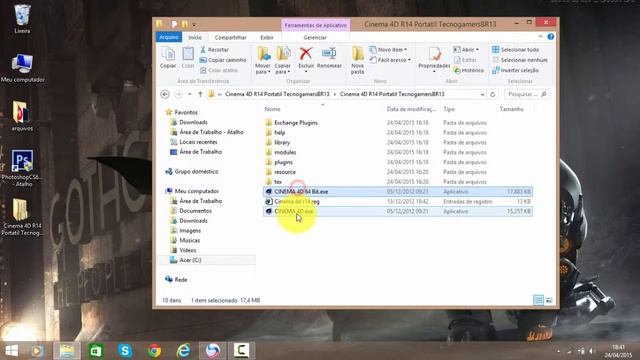Open Downloads under Favoritos

193,122
